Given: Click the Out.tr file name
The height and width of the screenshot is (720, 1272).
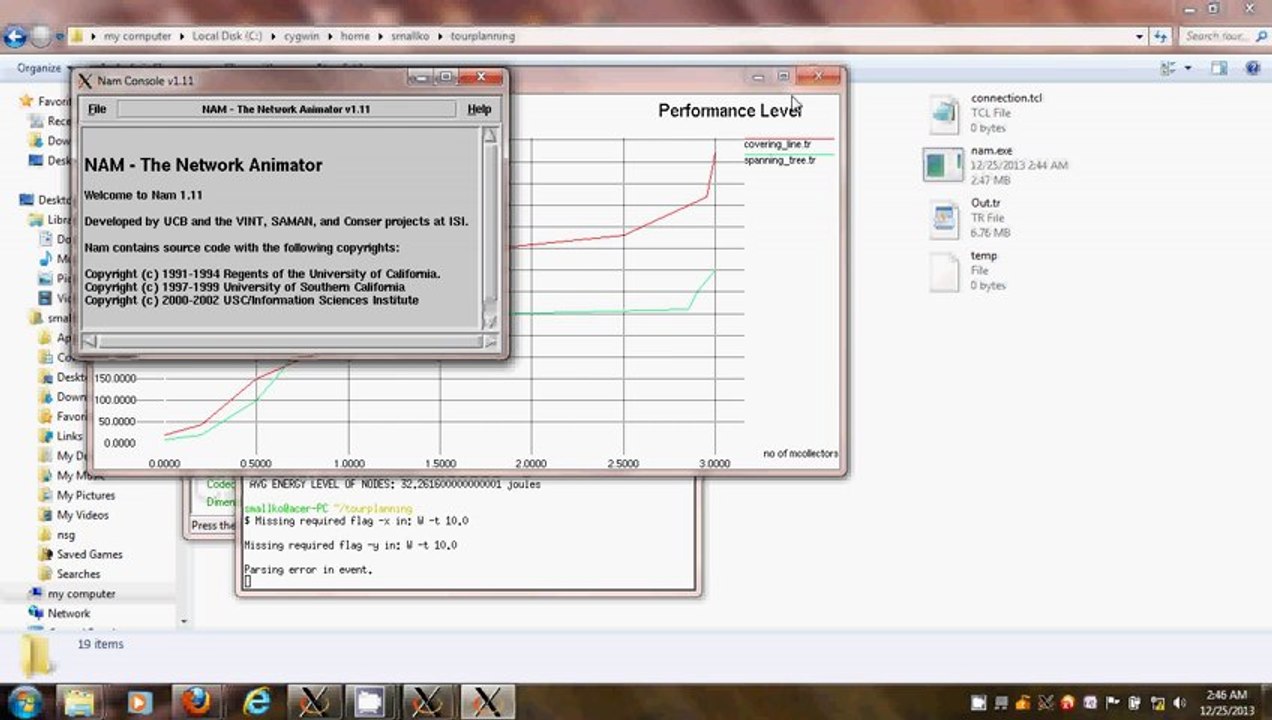Looking at the screenshot, I should click(985, 203).
